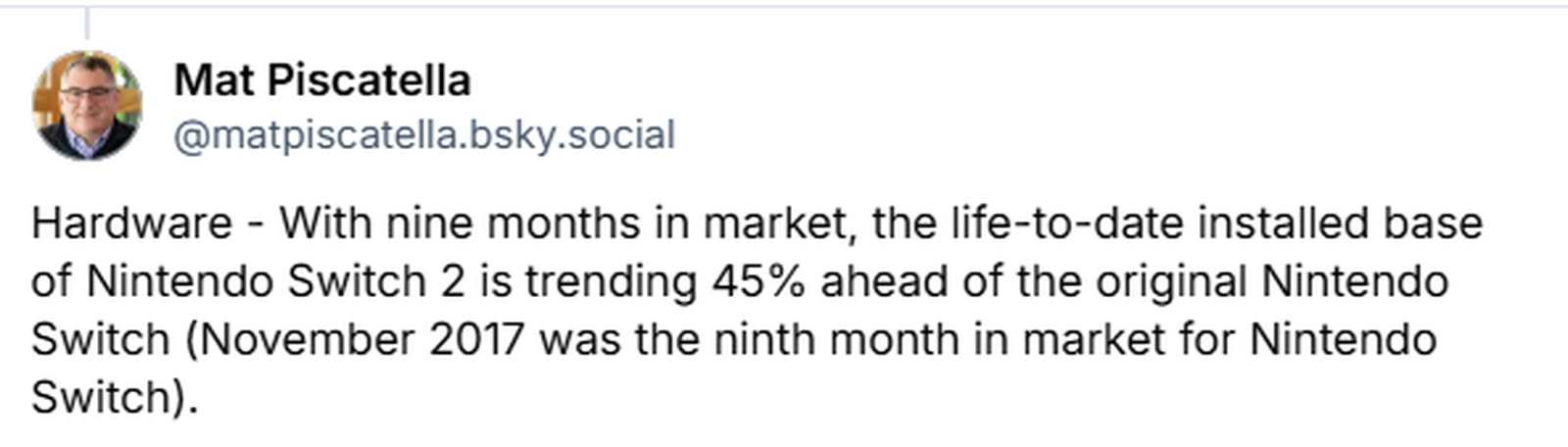
Task: Click Mat Piscatella's profile avatar
Action: (x=87, y=105)
